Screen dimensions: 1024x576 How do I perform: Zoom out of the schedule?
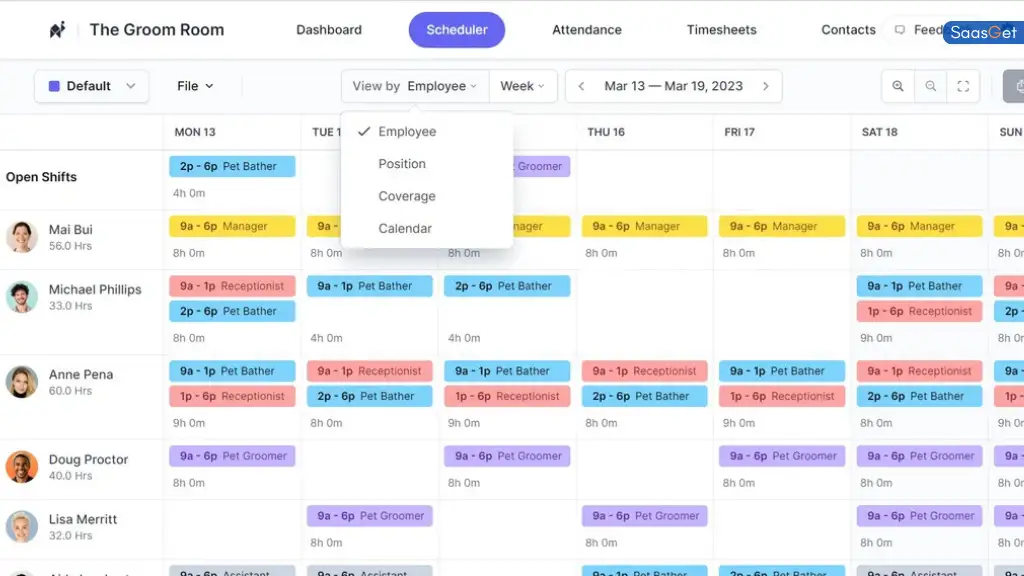[x=931, y=86]
